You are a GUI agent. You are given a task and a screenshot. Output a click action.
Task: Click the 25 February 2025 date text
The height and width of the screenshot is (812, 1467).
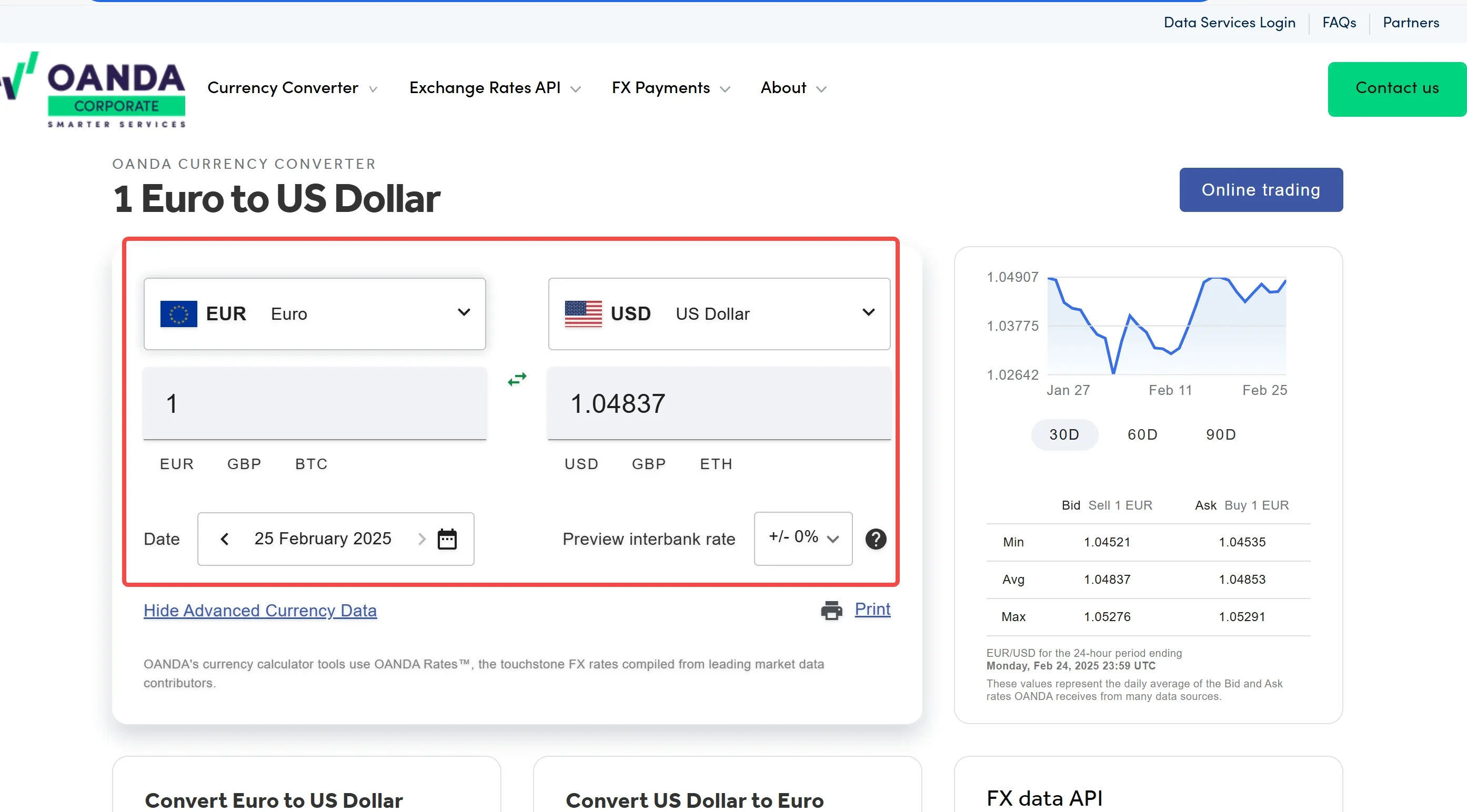[x=323, y=539]
